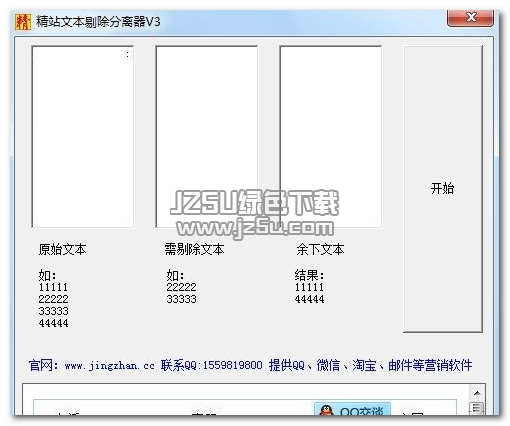Screen dimensions: 510x426
Task: Click the 余下文本 label
Action: pos(320,249)
